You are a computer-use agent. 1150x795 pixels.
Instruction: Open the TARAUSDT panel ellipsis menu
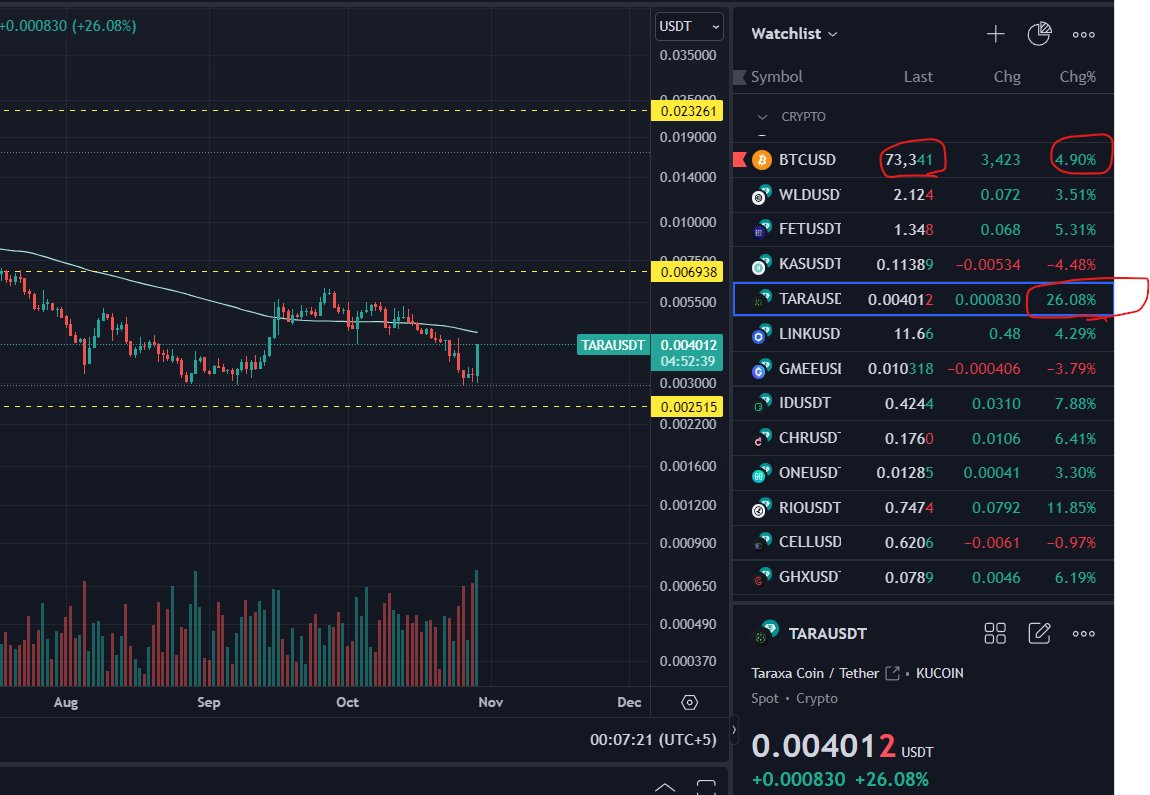(1083, 633)
